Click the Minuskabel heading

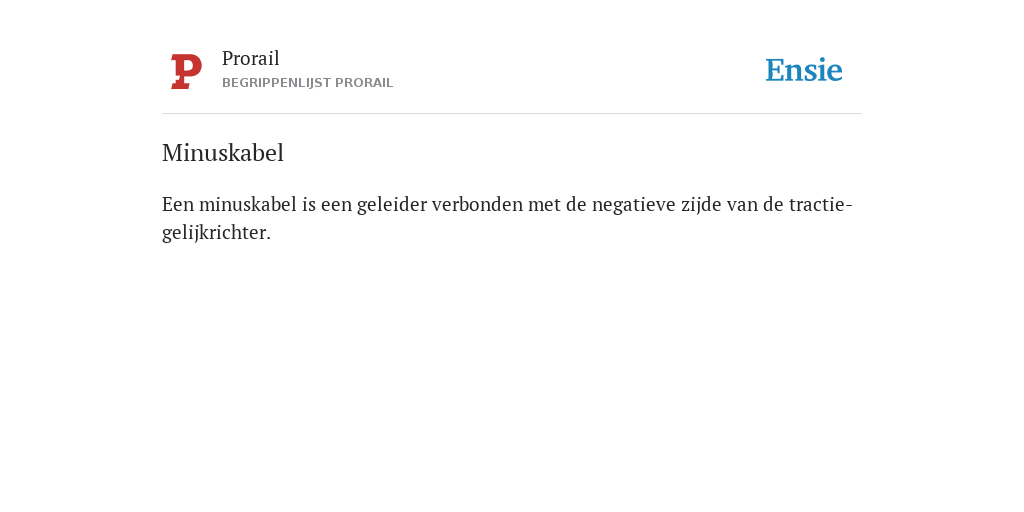pos(223,153)
